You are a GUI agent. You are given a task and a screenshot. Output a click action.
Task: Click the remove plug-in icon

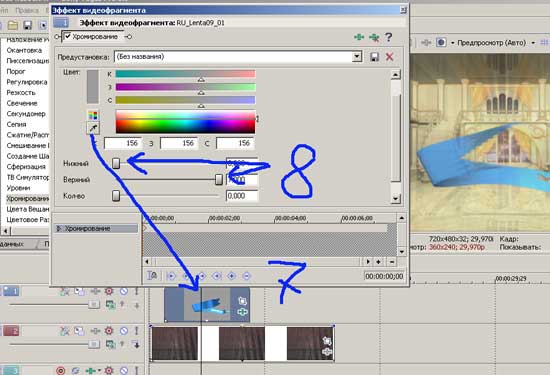(374, 37)
